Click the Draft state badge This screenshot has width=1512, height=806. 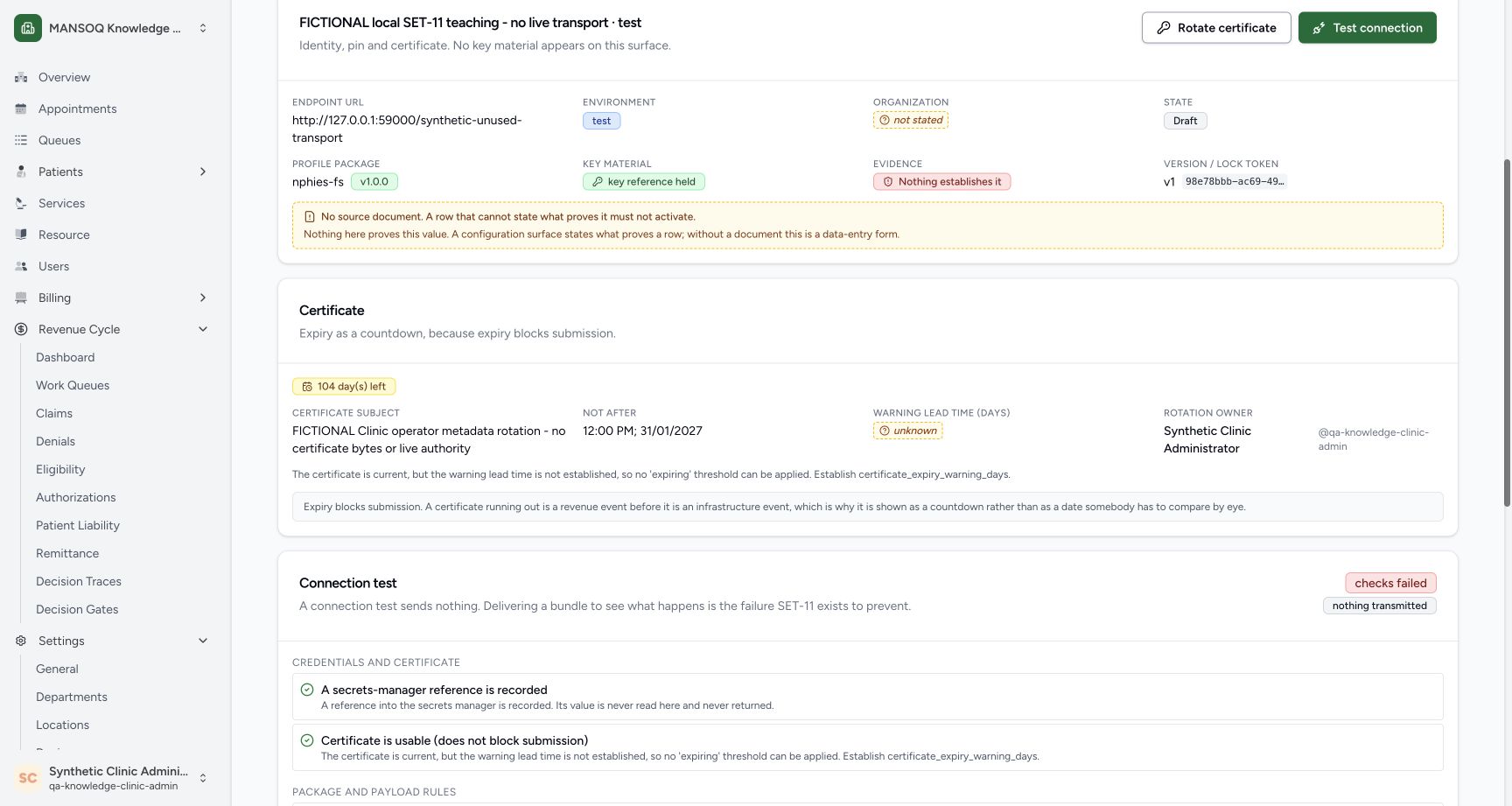pyautogui.click(x=1186, y=121)
